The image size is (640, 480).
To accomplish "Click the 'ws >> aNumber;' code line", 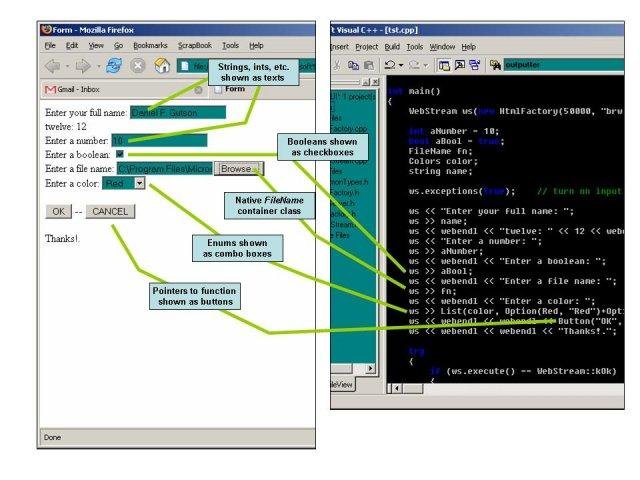I will click(446, 251).
